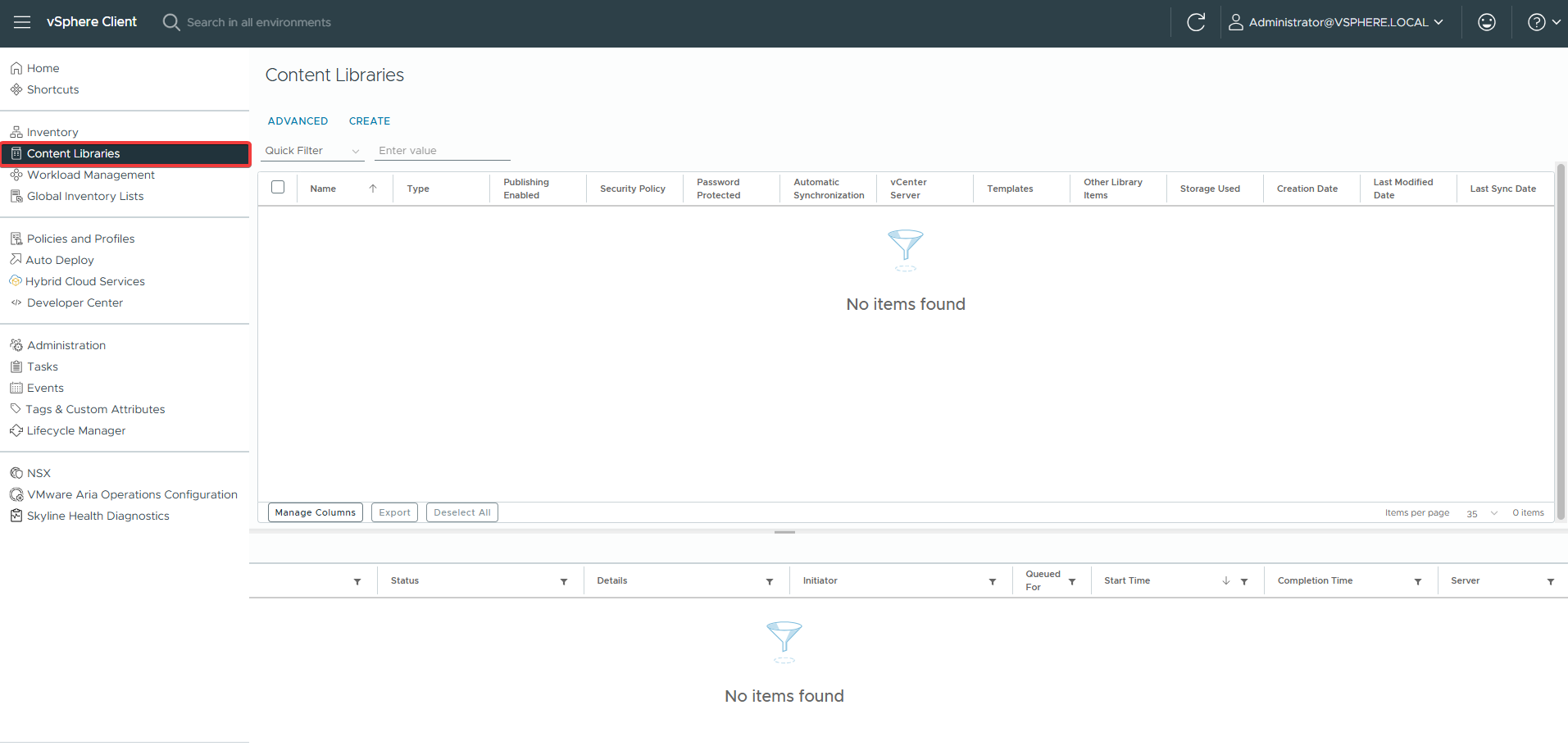The width and height of the screenshot is (1568, 746).
Task: Open Lifecycle Manager from sidebar
Action: point(76,430)
